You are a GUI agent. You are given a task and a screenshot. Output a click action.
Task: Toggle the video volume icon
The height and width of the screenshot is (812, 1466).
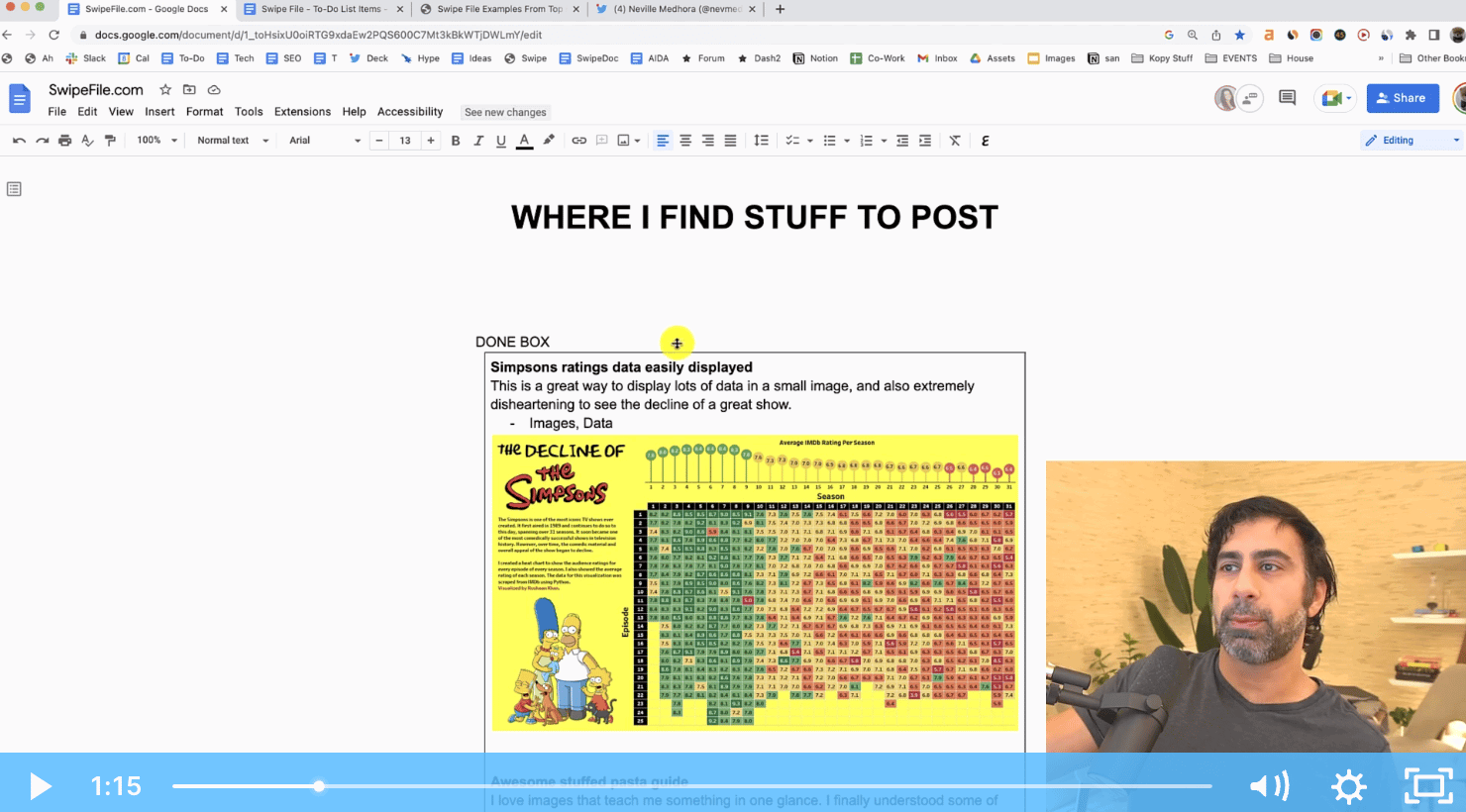[x=1269, y=786]
